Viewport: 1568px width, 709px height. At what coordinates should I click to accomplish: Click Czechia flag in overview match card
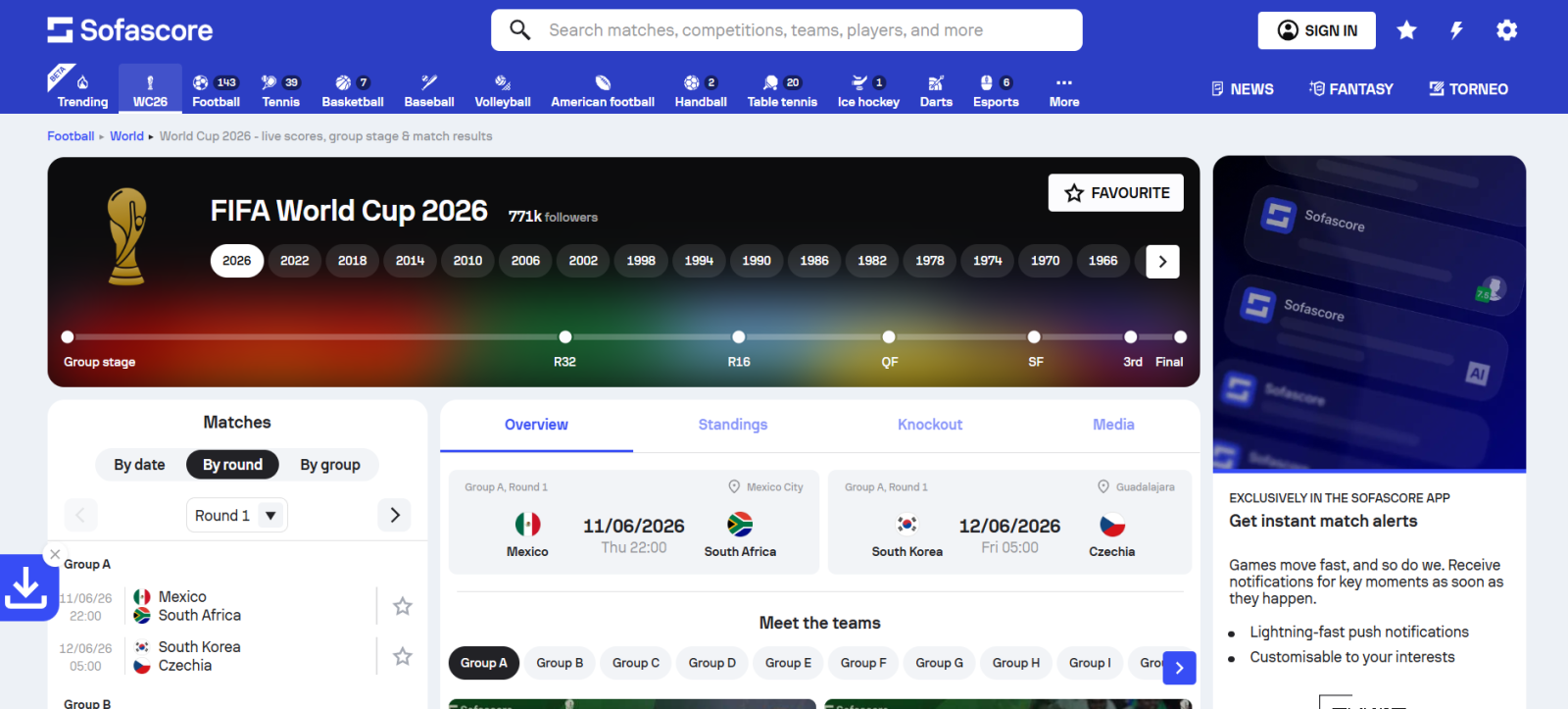pyautogui.click(x=1111, y=525)
